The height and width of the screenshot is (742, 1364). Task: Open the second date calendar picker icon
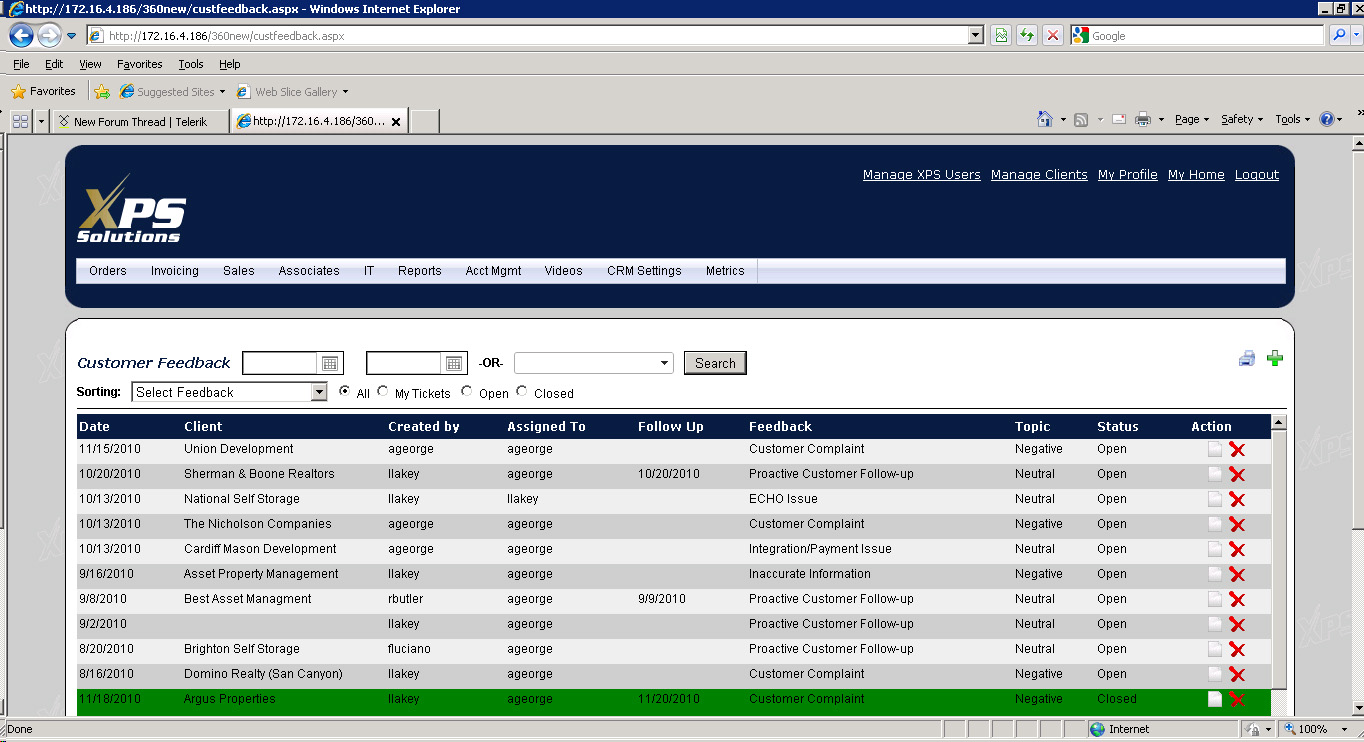pos(454,363)
